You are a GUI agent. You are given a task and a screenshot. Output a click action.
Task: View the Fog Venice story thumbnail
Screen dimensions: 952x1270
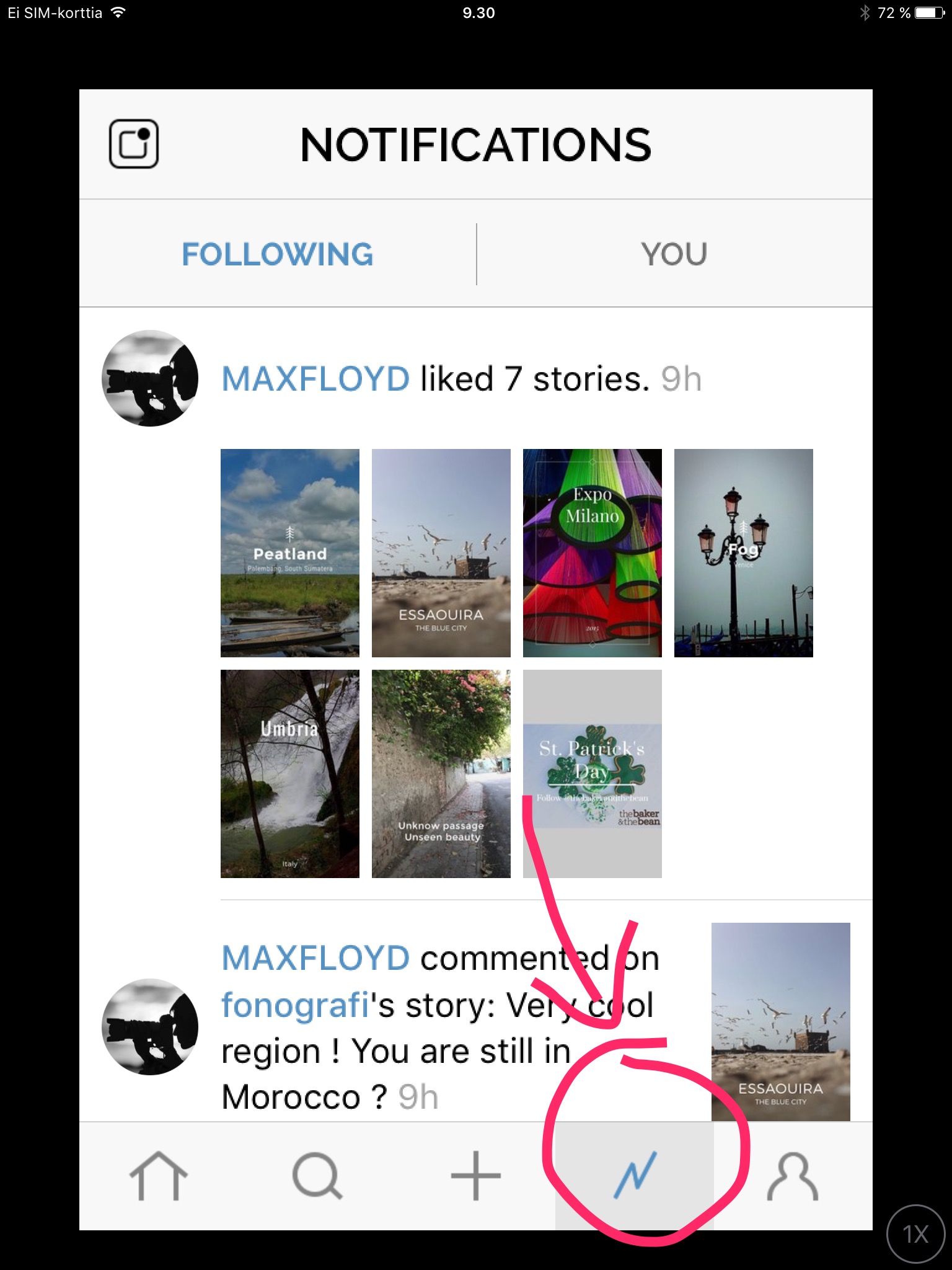point(744,553)
